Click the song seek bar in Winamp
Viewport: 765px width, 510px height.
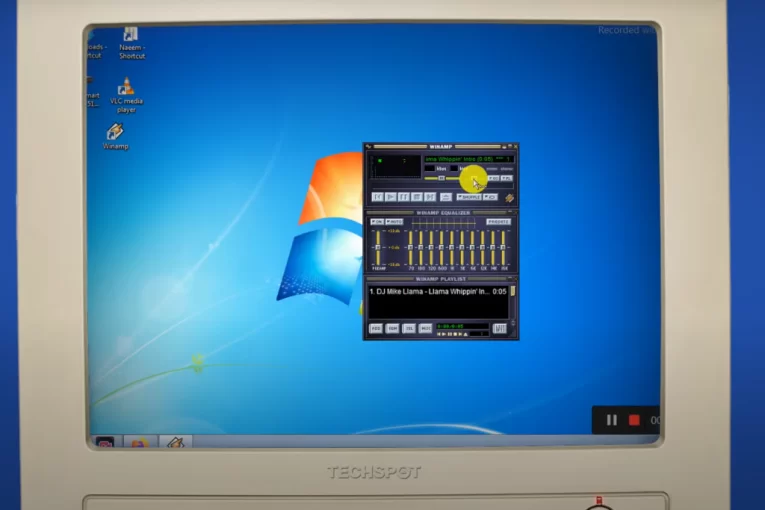click(442, 187)
